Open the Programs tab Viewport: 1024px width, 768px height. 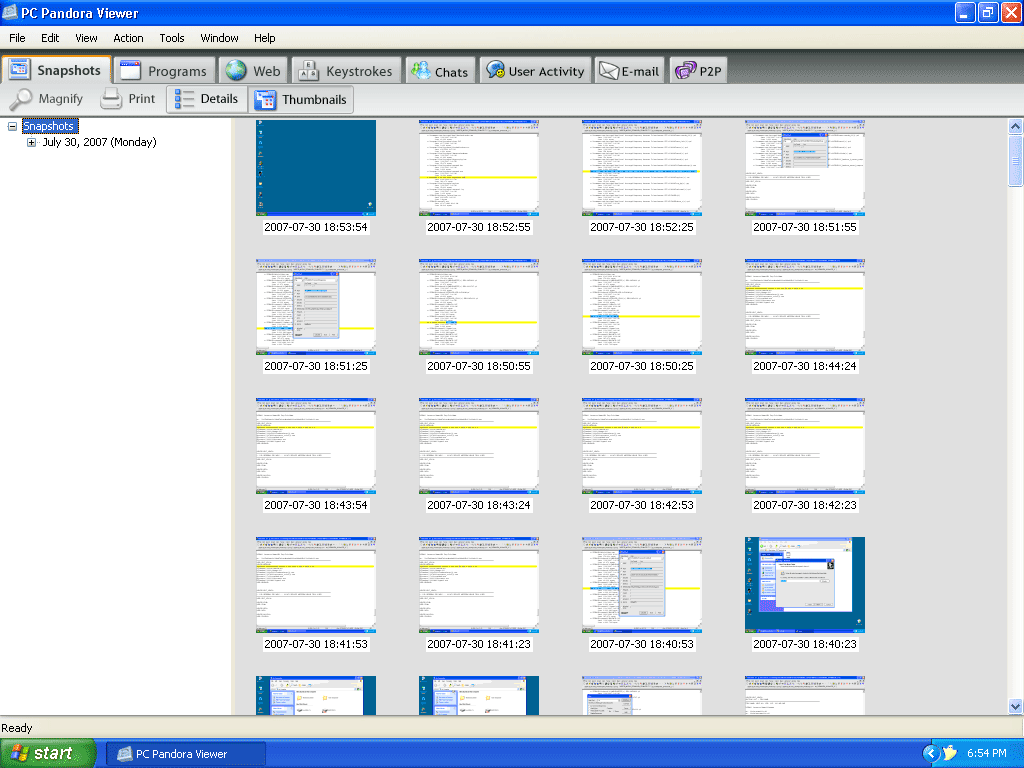164,71
